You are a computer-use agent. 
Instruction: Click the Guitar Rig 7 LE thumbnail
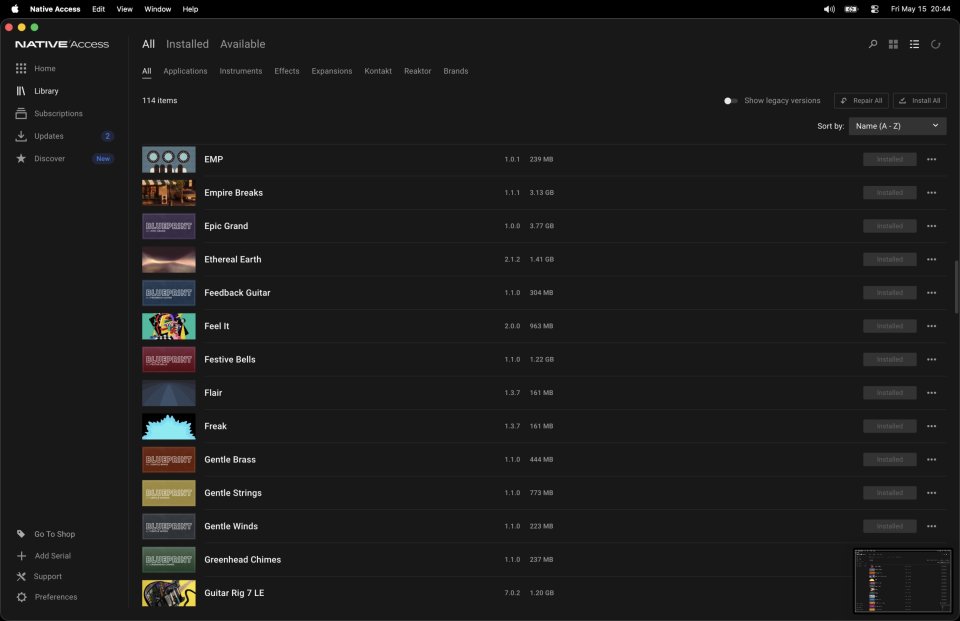(169, 593)
